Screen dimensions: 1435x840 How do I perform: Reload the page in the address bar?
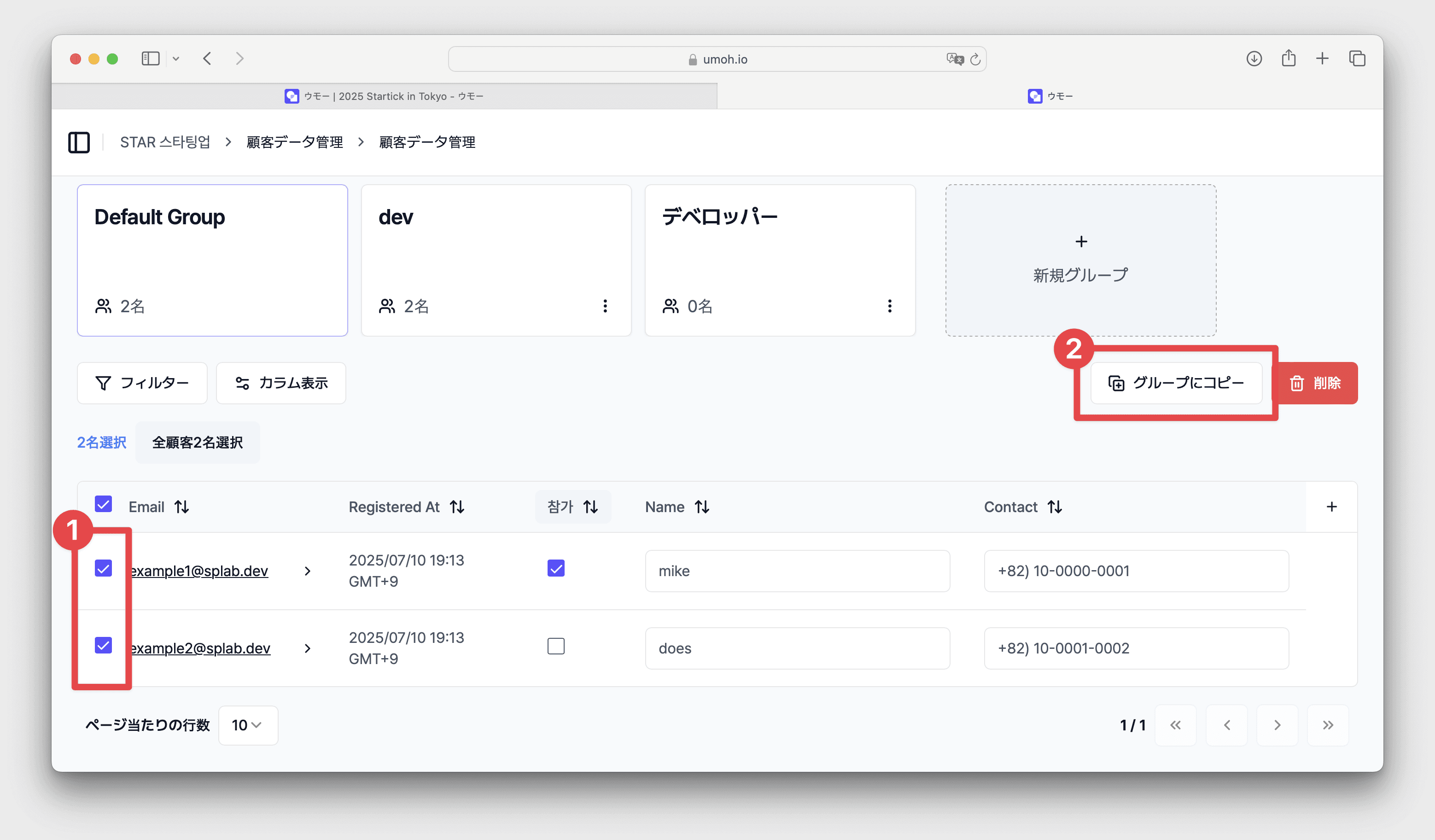pyautogui.click(x=975, y=59)
